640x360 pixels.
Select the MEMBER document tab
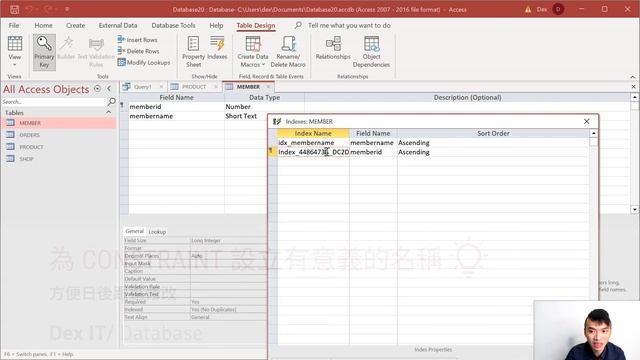[248, 87]
